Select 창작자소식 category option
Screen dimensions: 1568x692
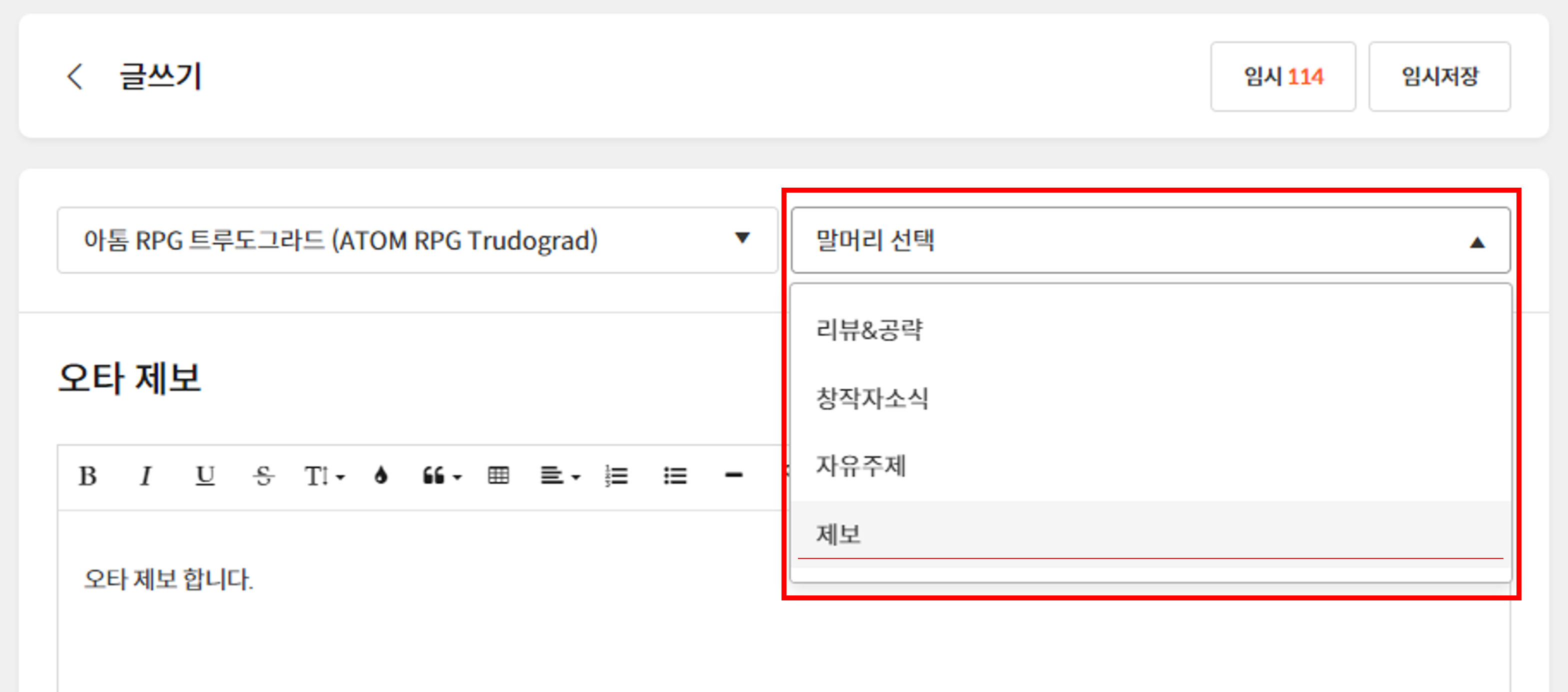(x=871, y=398)
